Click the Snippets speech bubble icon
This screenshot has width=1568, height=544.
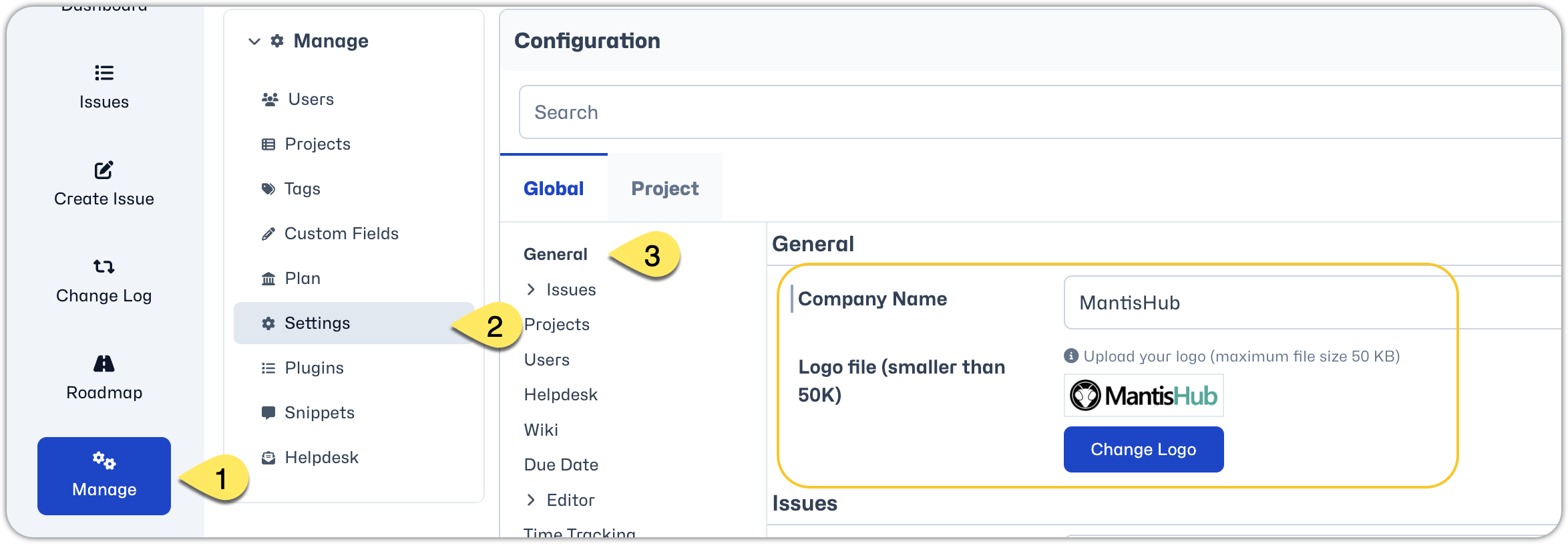click(x=268, y=413)
